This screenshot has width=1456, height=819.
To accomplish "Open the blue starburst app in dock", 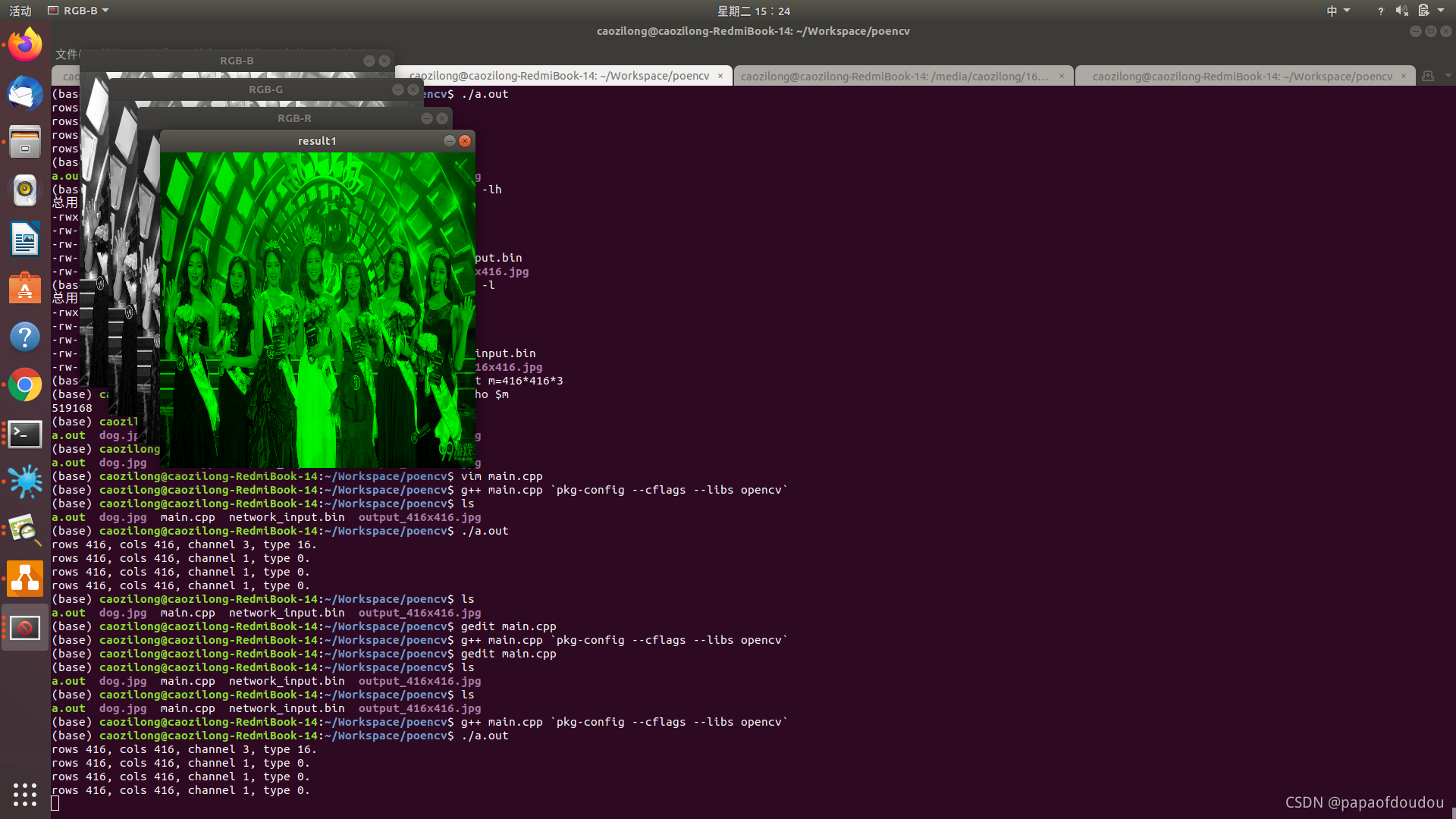I will (25, 482).
